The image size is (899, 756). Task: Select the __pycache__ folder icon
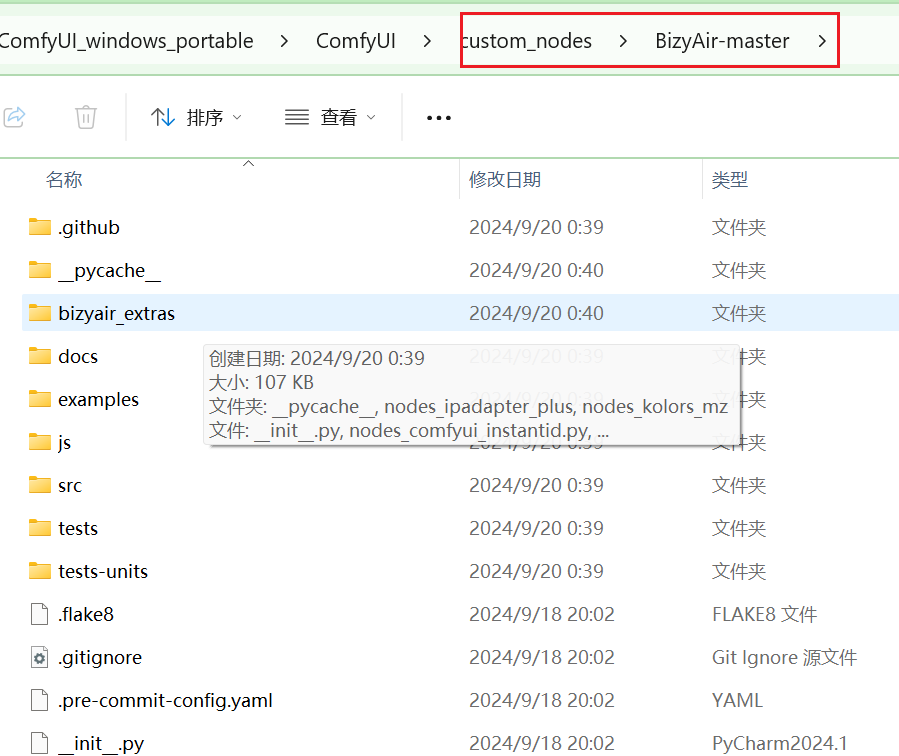(40, 270)
